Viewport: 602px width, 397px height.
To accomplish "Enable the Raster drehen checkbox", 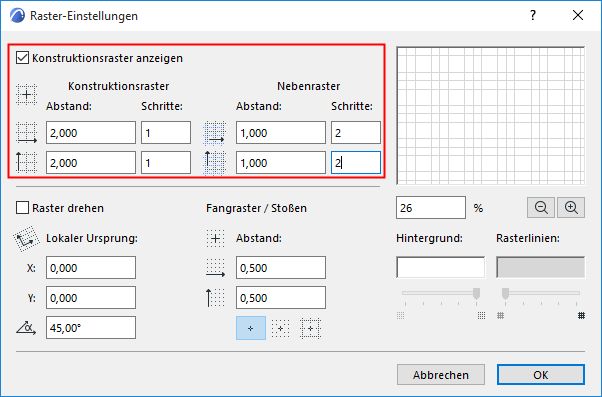I will [x=22, y=208].
